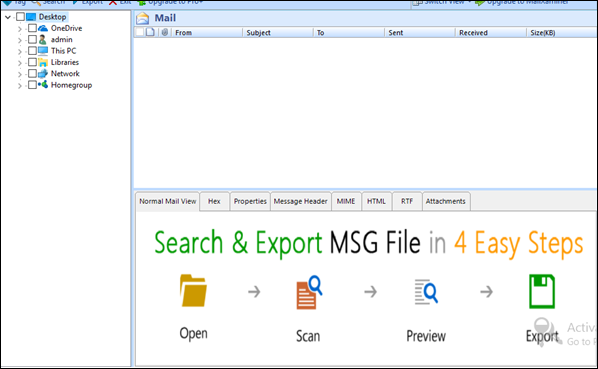
Task: Select the Desktop label in tree
Action: 53,17
